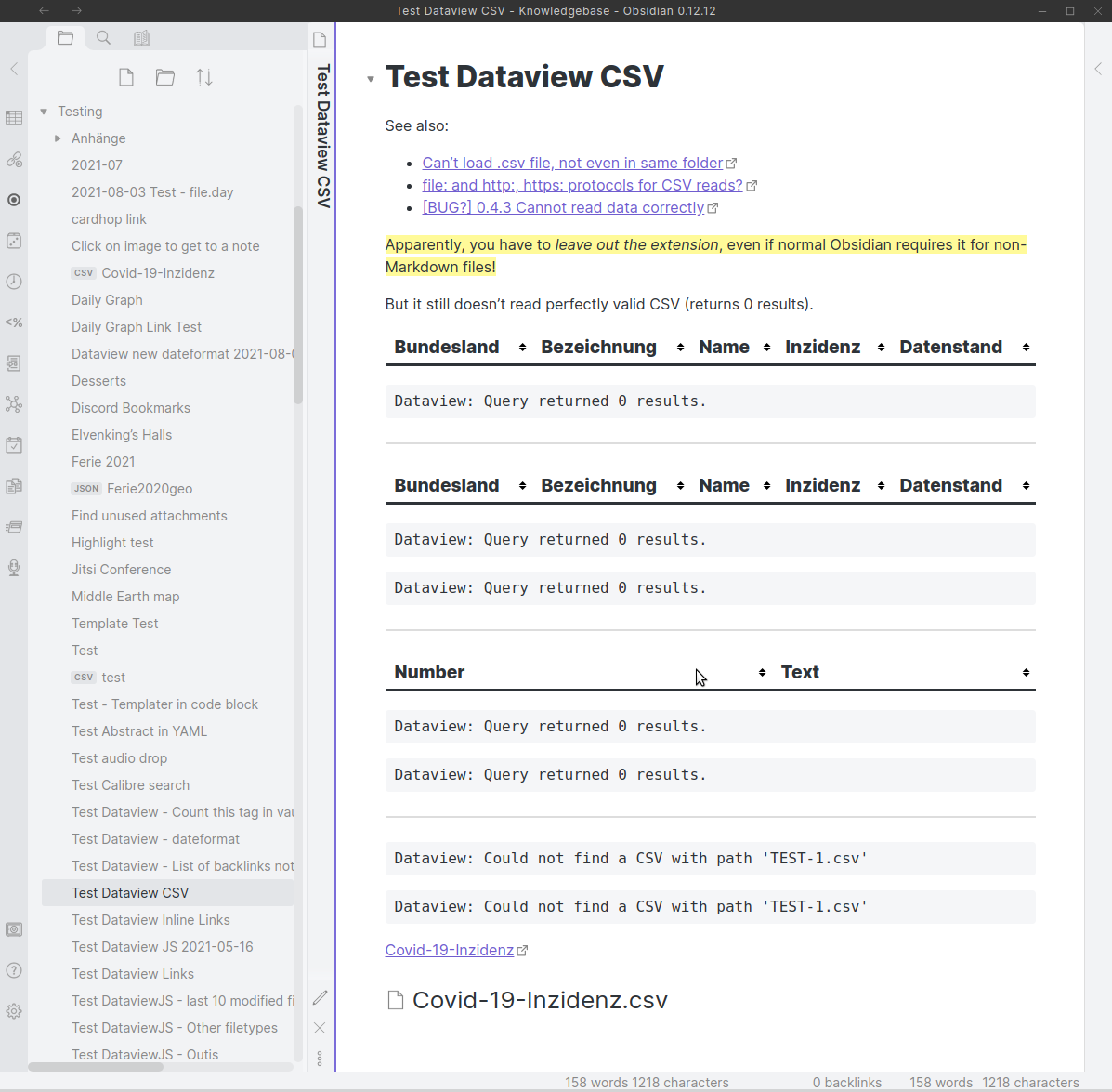Click file explorer horizontal scrollbar
1112x1092 pixels.
(x=96, y=1067)
